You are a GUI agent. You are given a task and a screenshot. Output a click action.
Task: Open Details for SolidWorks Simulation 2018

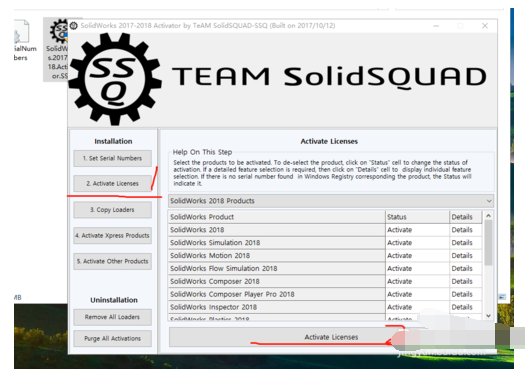click(466, 243)
